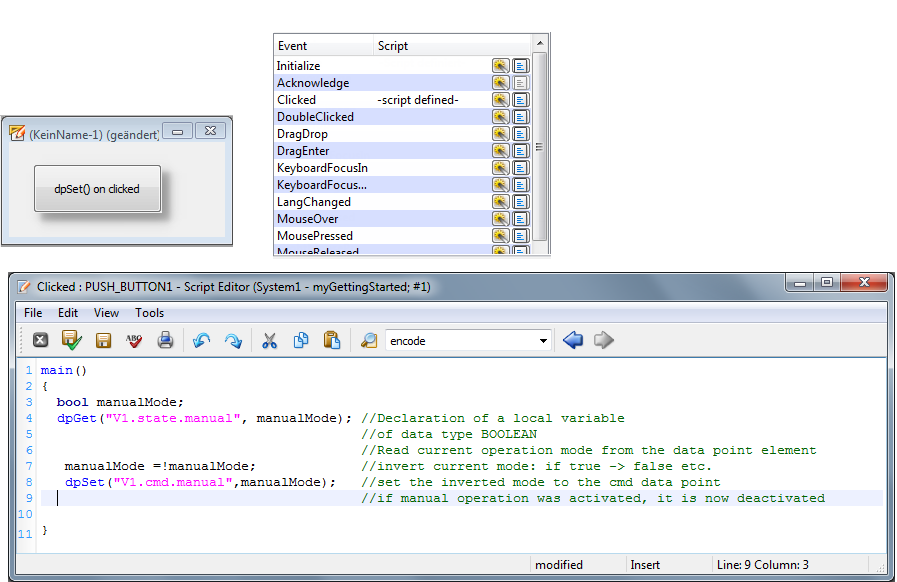
Task: Click the redo arrow in the toolbar
Action: (x=232, y=341)
